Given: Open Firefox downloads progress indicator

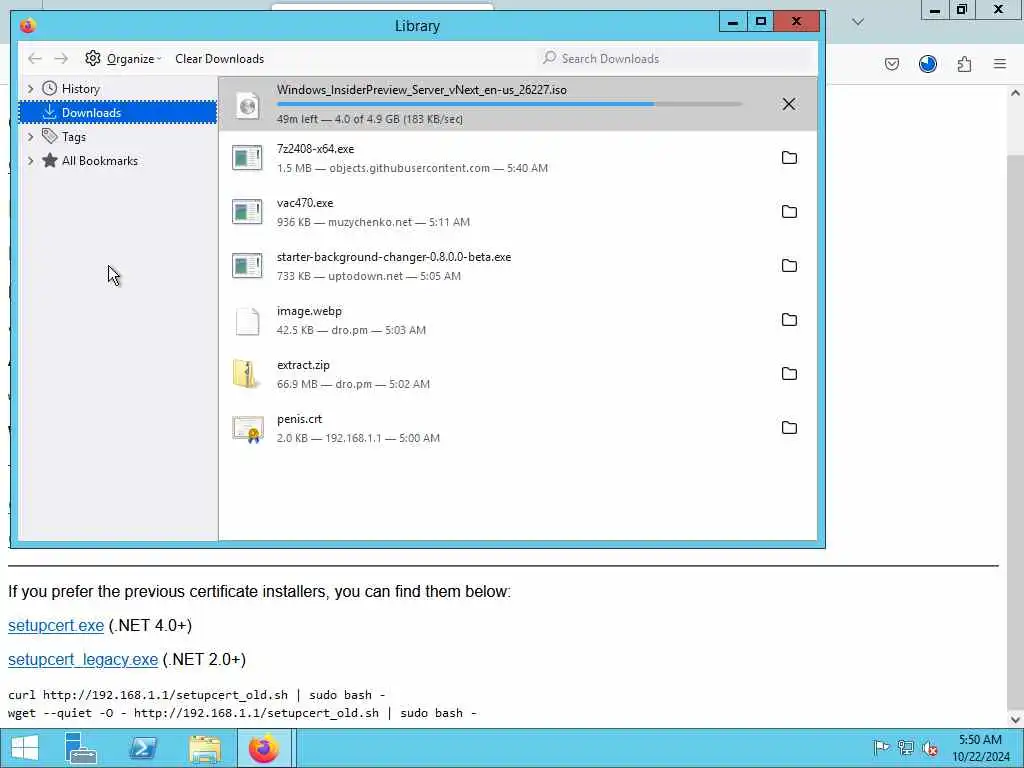Looking at the screenshot, I should pos(928,64).
